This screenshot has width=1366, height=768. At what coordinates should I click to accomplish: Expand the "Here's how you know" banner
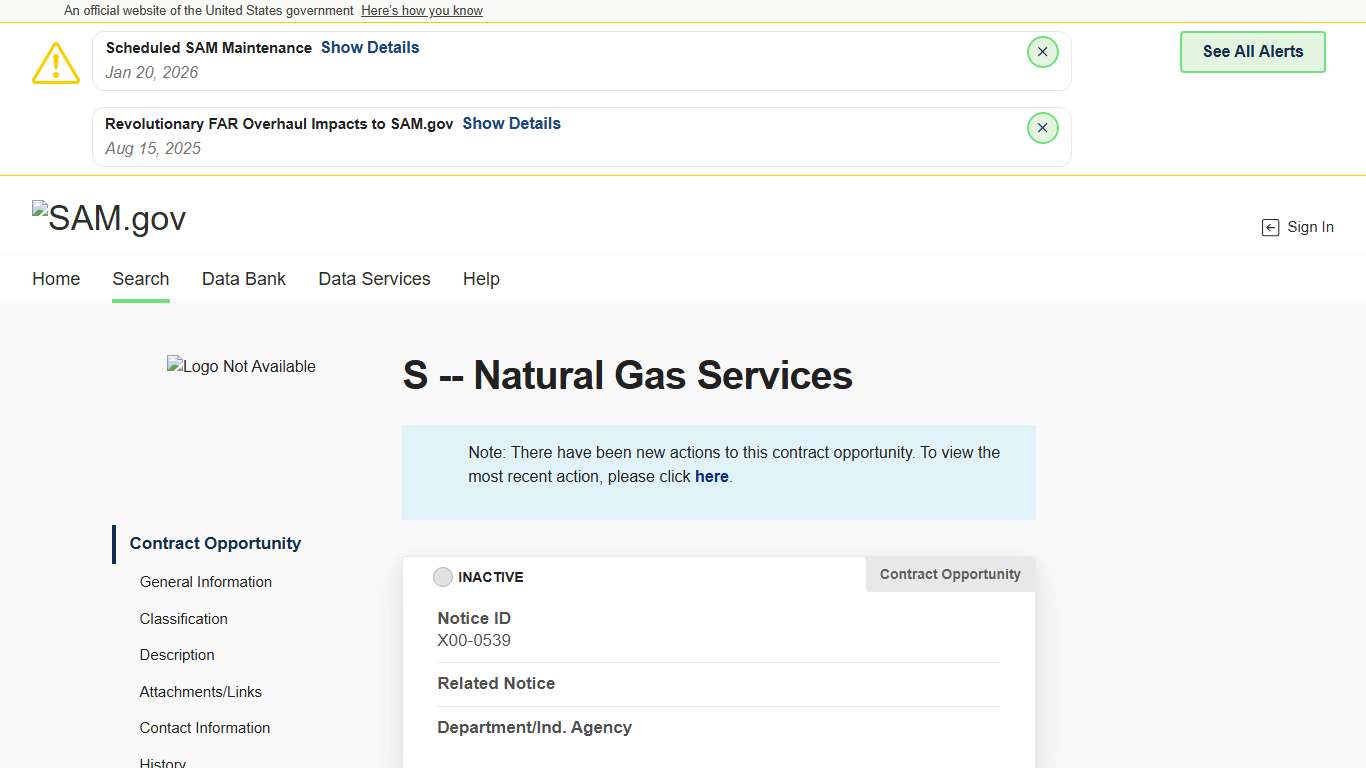[422, 11]
